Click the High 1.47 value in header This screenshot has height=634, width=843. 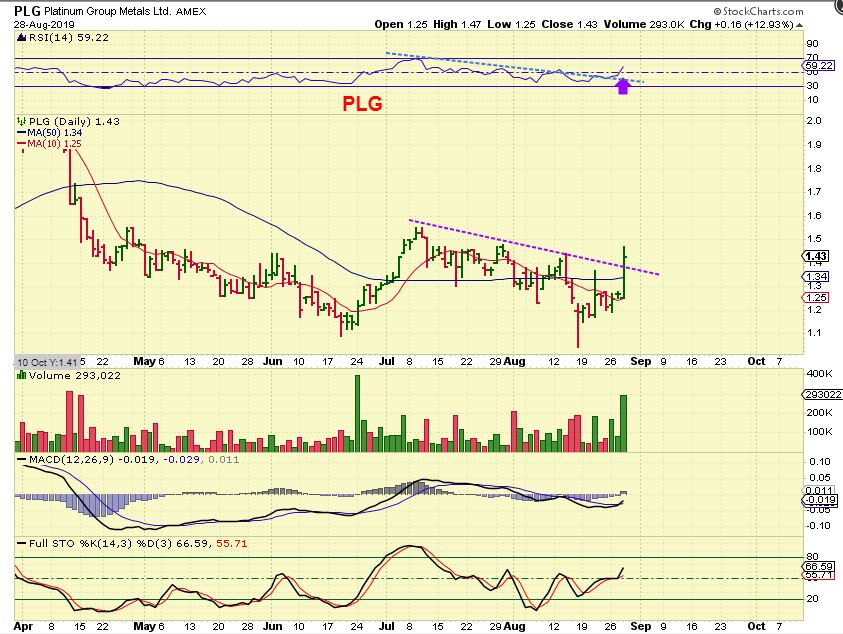[457, 24]
